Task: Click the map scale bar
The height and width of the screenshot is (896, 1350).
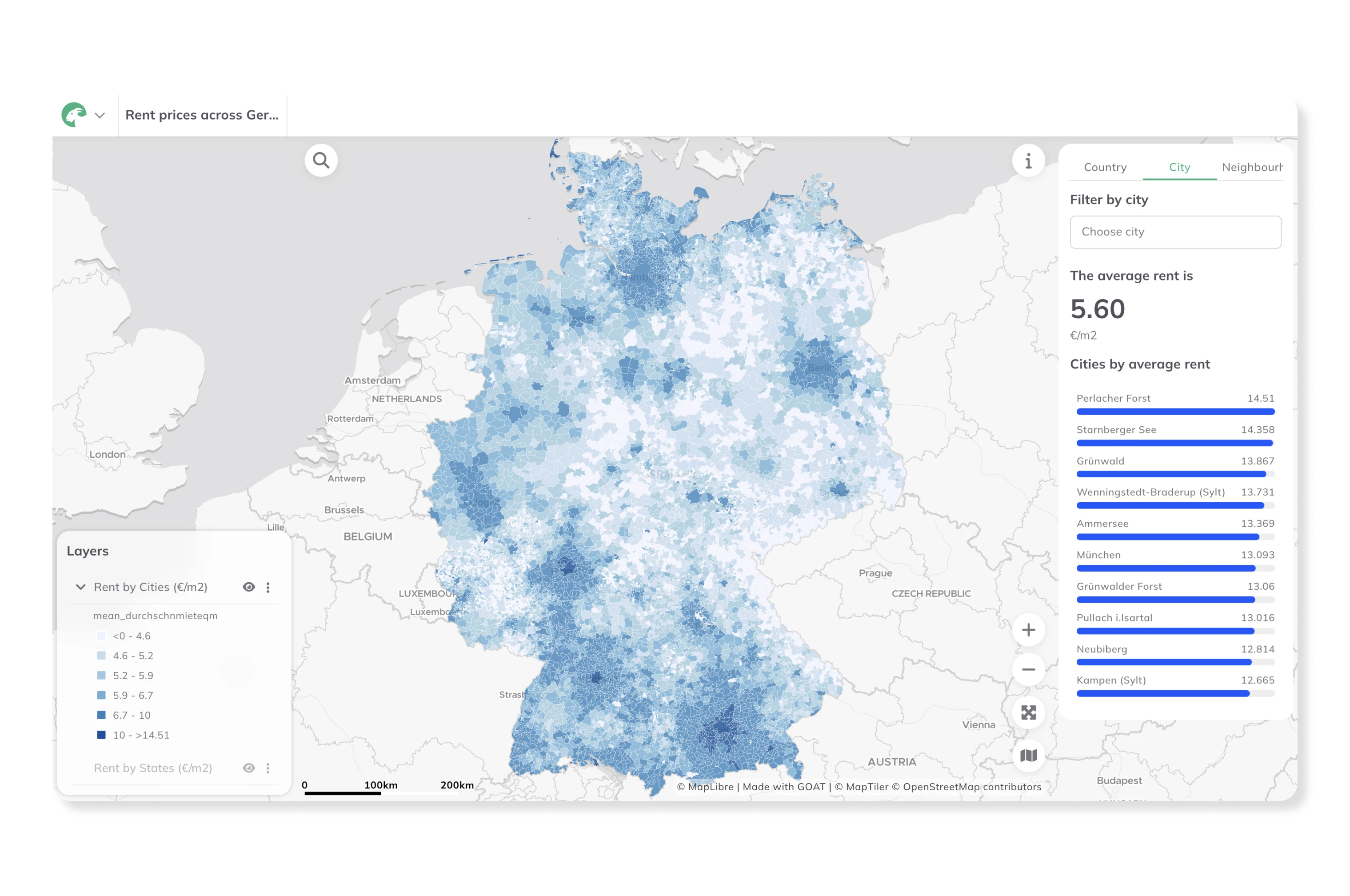Action: click(x=388, y=788)
